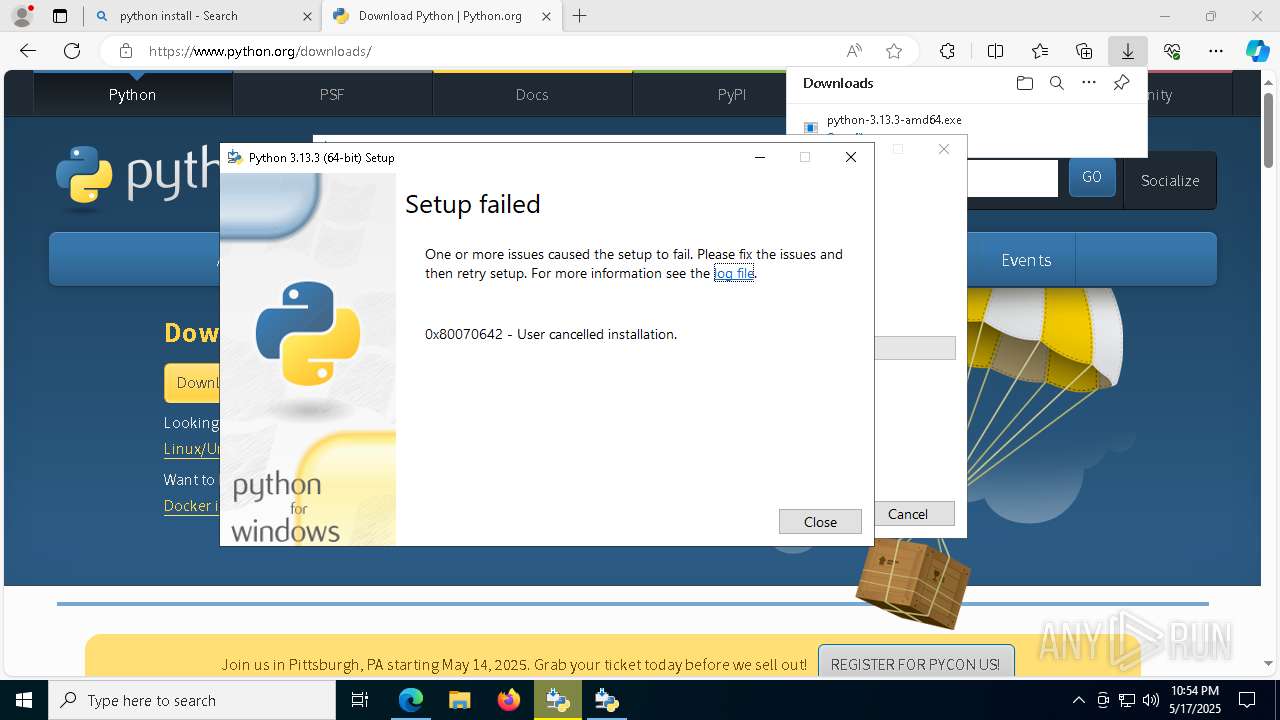Open the network status icon
1280x720 pixels.
point(1127,700)
